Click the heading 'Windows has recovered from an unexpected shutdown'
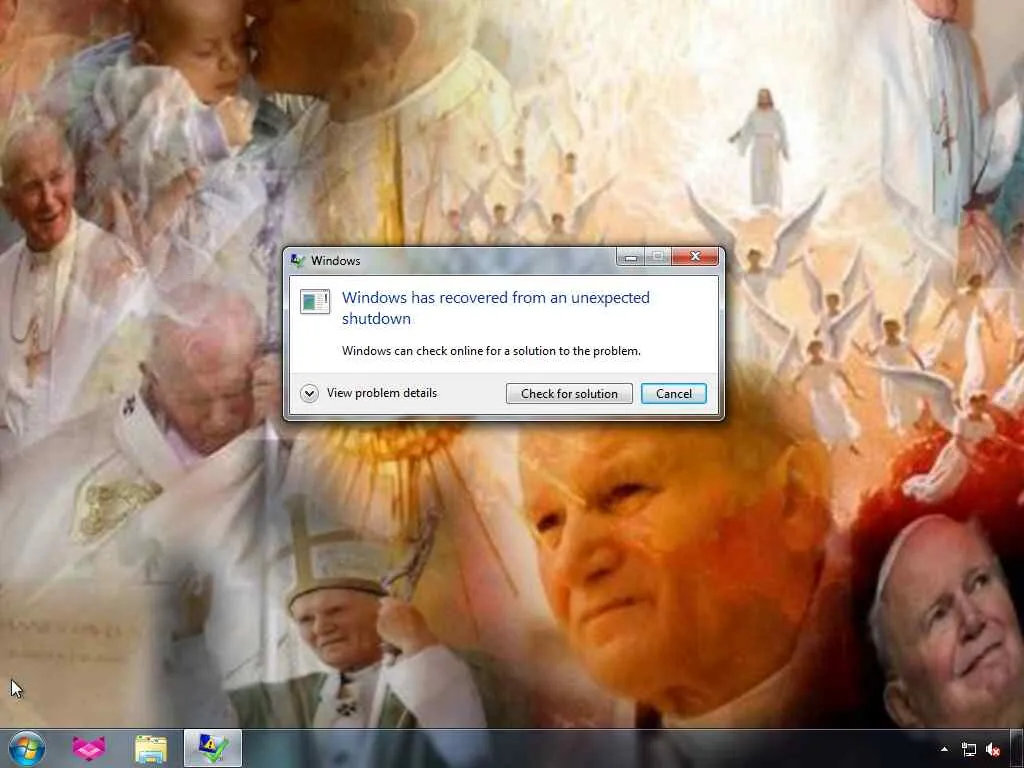Image resolution: width=1024 pixels, height=768 pixels. (x=496, y=308)
